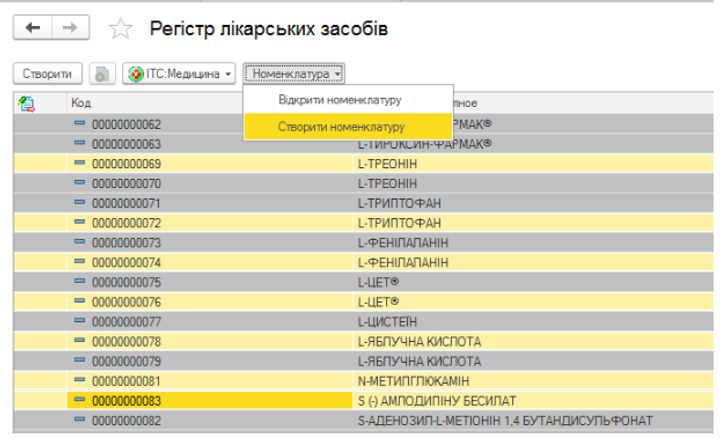Screen dimensions: 720x440
Task: Click the row icon for code 0000000069
Action: click(79, 163)
